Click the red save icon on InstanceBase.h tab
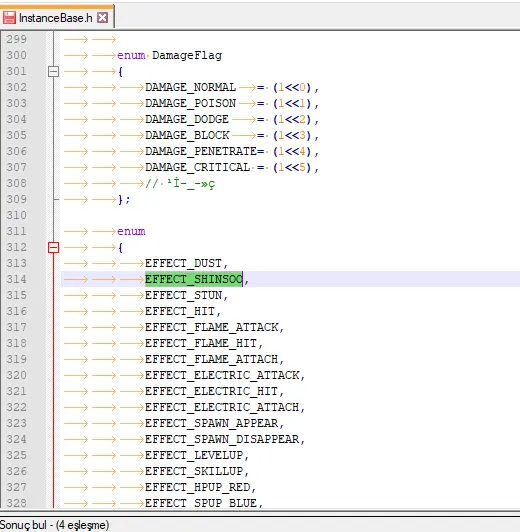The width and height of the screenshot is (520, 532). 9,17
